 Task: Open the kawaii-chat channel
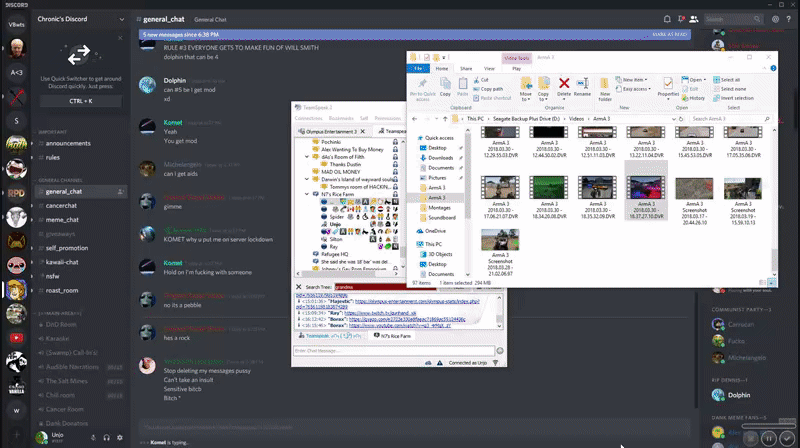pyautogui.click(x=62, y=262)
